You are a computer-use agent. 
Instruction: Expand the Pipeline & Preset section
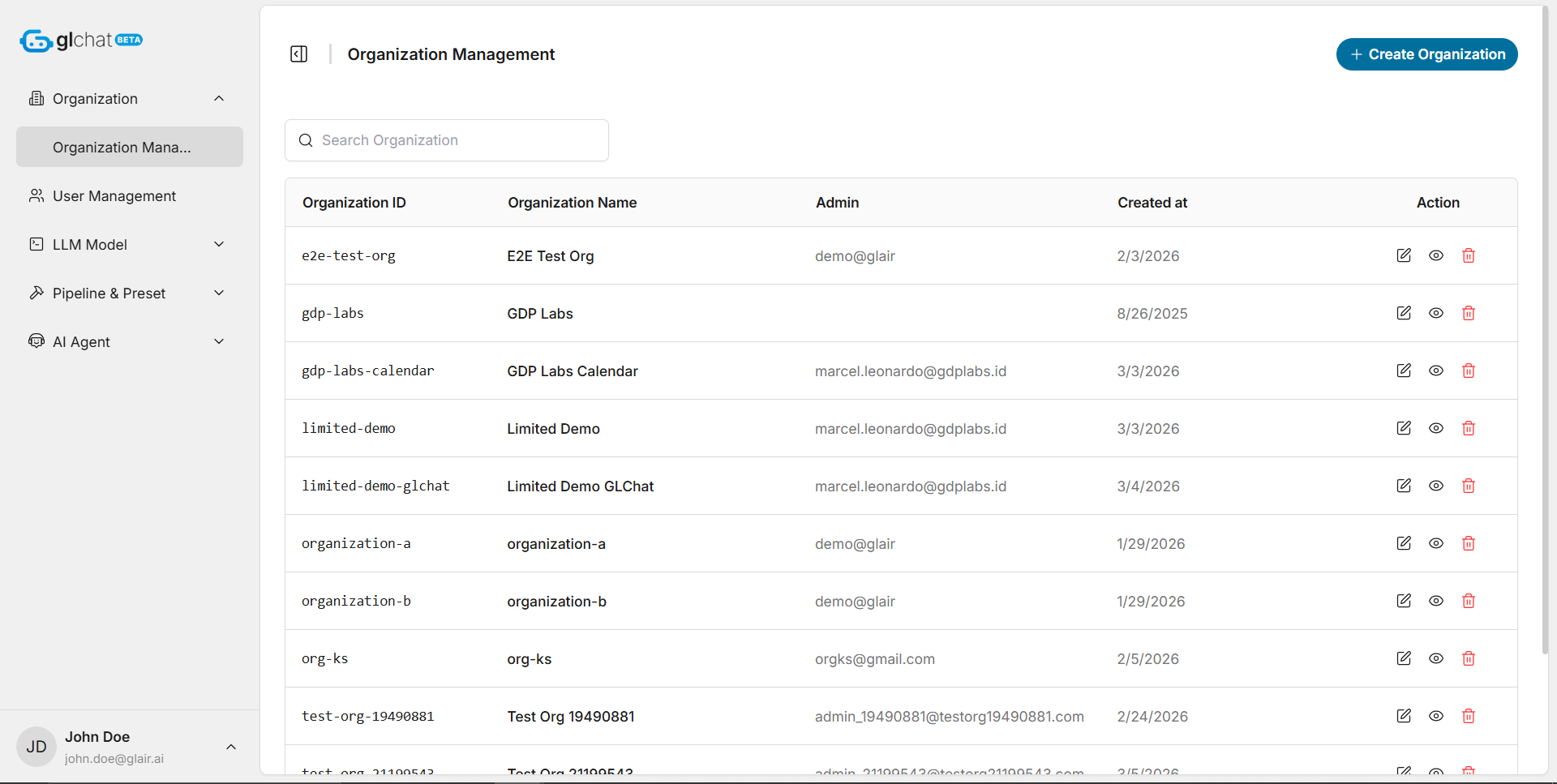[x=218, y=293]
